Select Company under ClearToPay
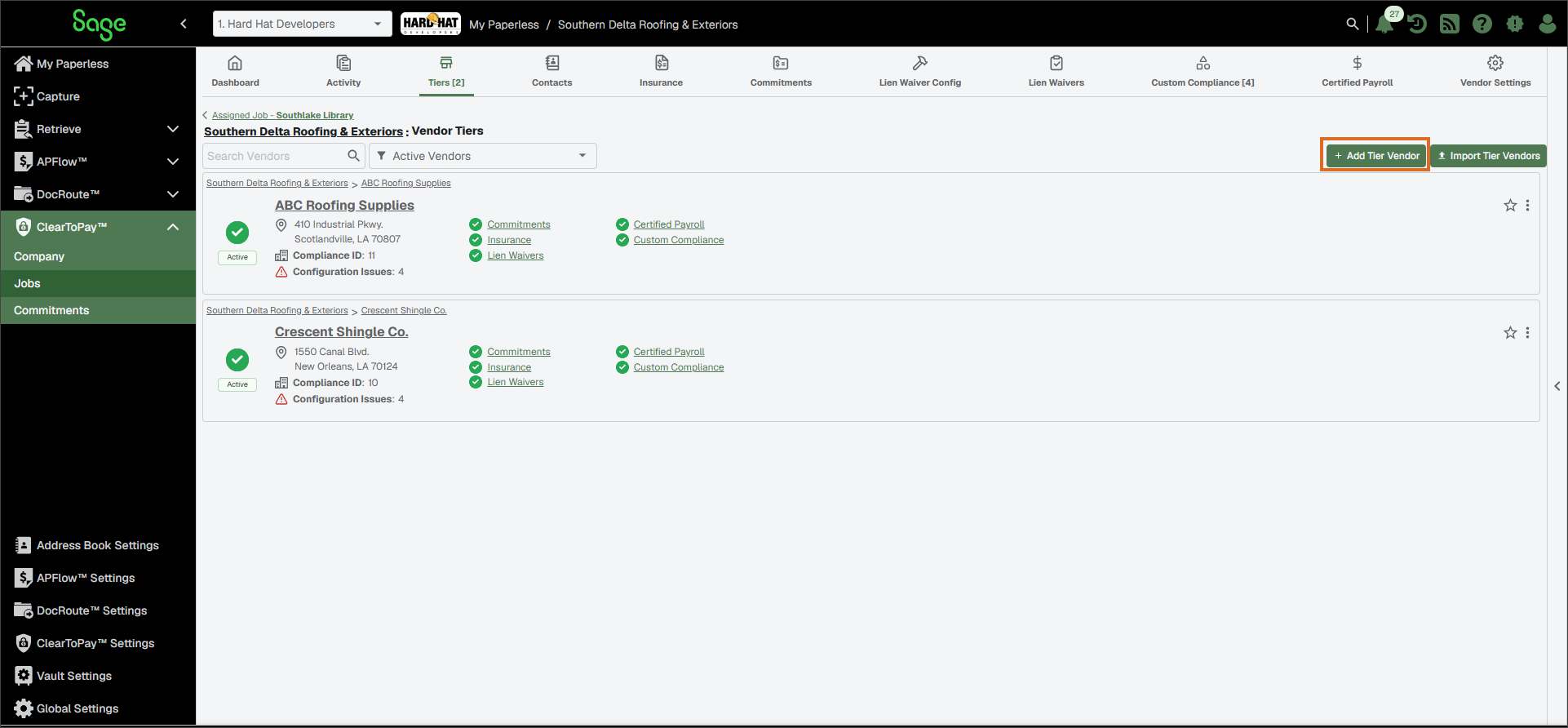The width and height of the screenshot is (1568, 728). pyautogui.click(x=98, y=256)
